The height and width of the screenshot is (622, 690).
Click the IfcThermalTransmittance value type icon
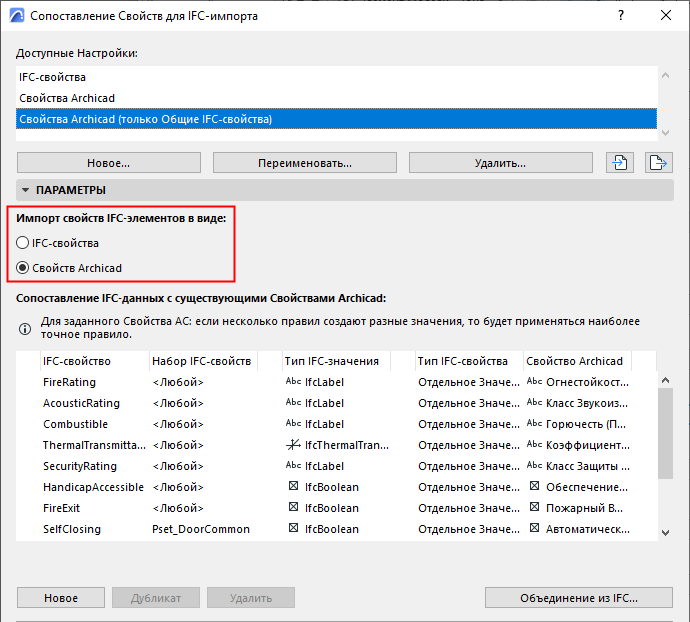(293, 445)
